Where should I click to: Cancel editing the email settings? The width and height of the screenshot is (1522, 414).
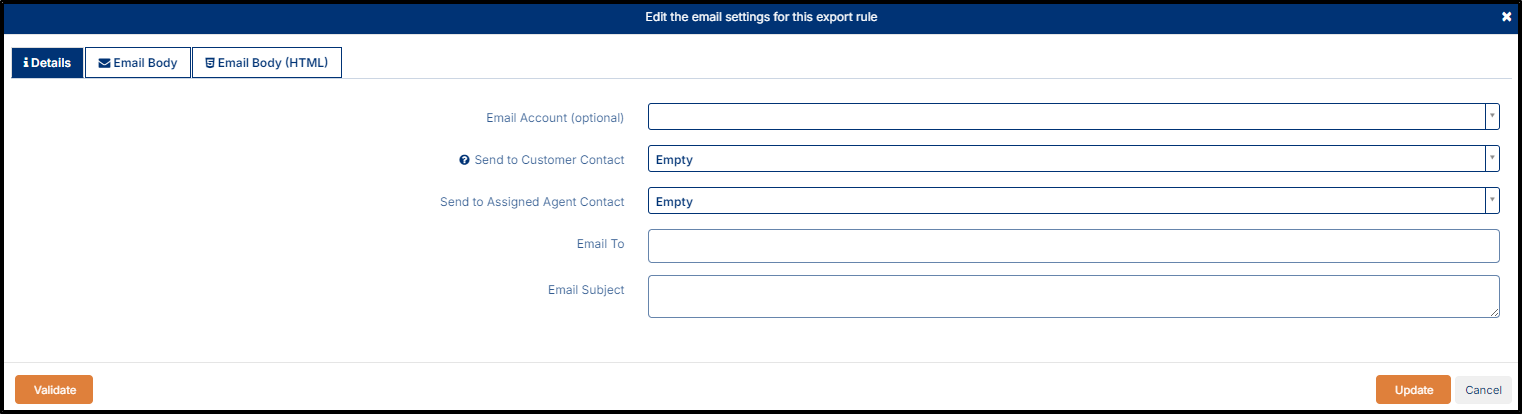tap(1483, 390)
